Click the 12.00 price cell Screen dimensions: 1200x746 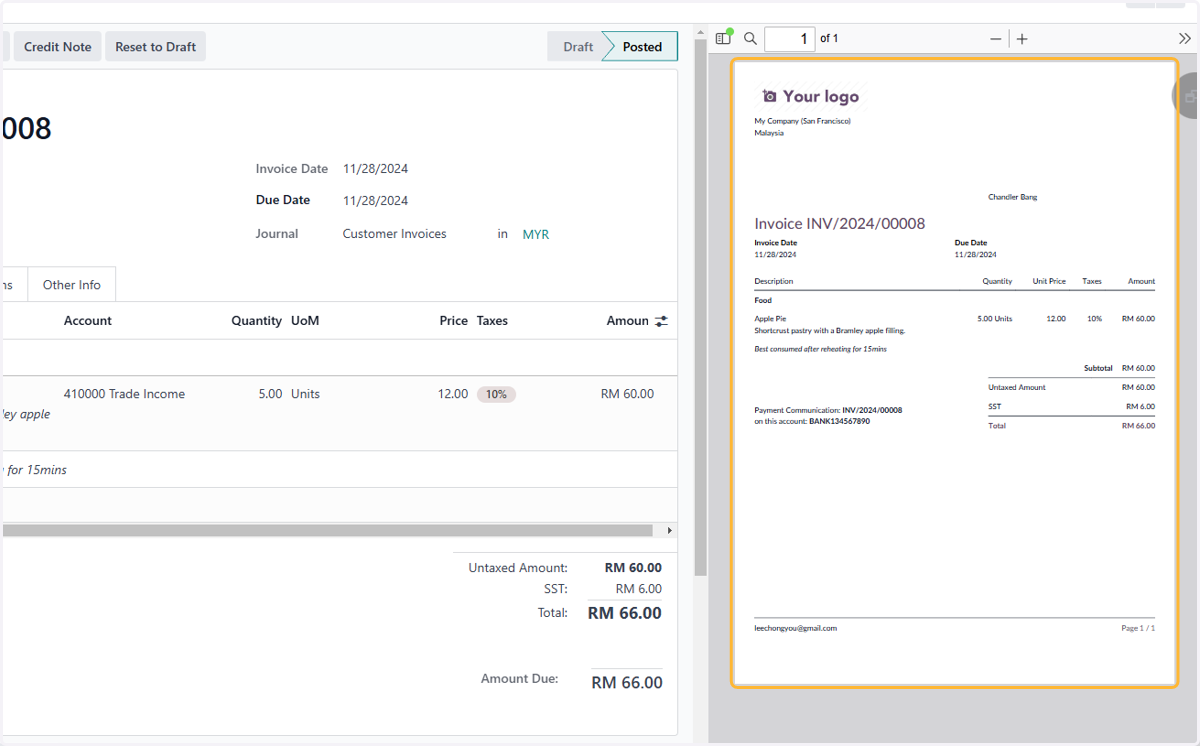coord(453,394)
